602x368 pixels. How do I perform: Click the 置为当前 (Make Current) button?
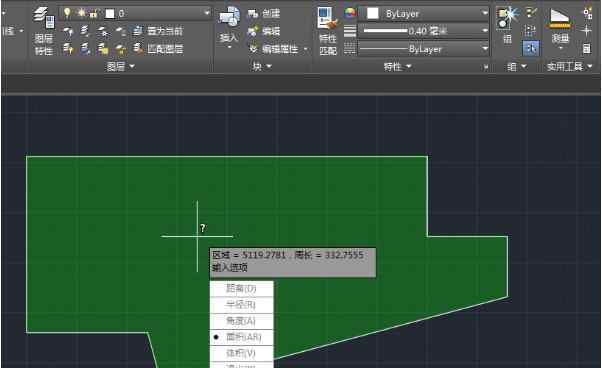coord(158,31)
